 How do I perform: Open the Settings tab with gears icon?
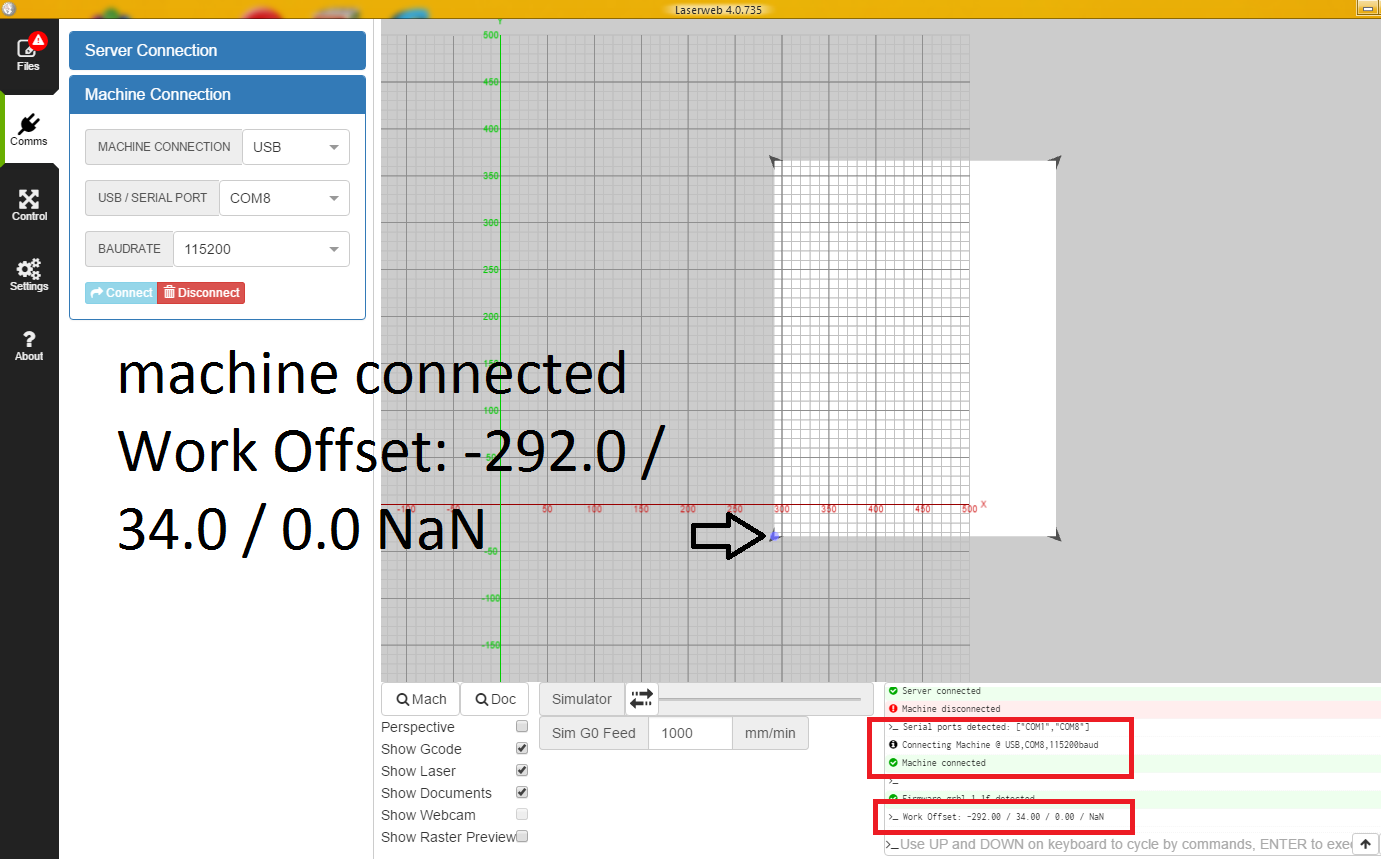(29, 274)
